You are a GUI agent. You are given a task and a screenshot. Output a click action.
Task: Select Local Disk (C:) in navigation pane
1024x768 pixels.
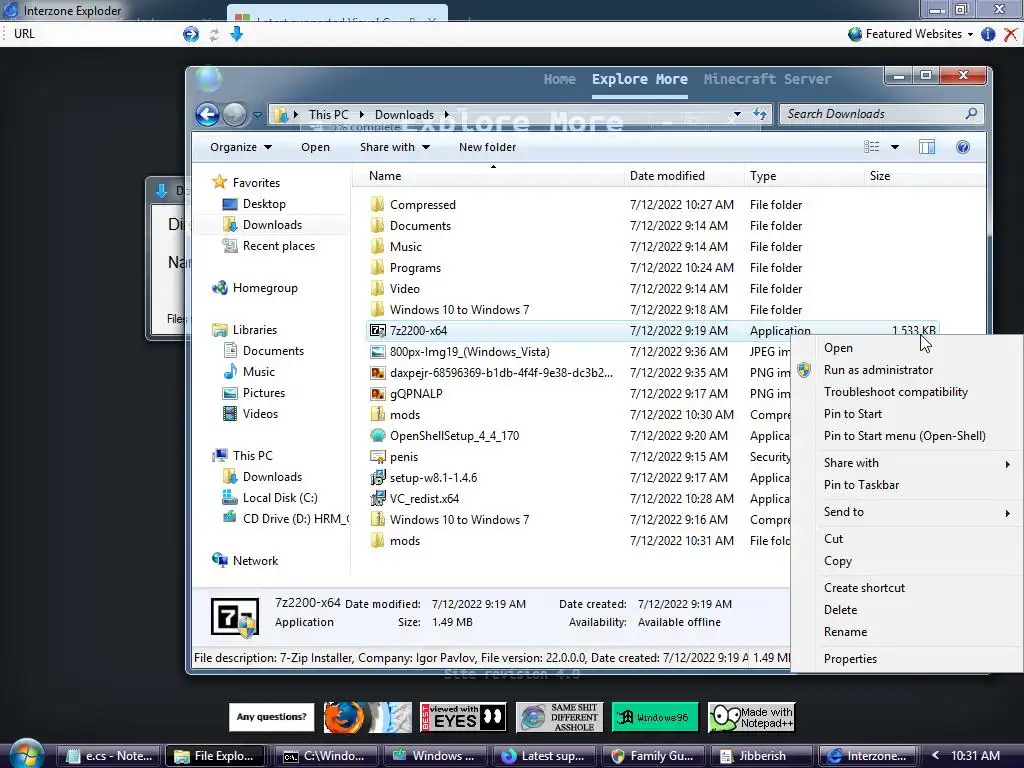[270, 498]
